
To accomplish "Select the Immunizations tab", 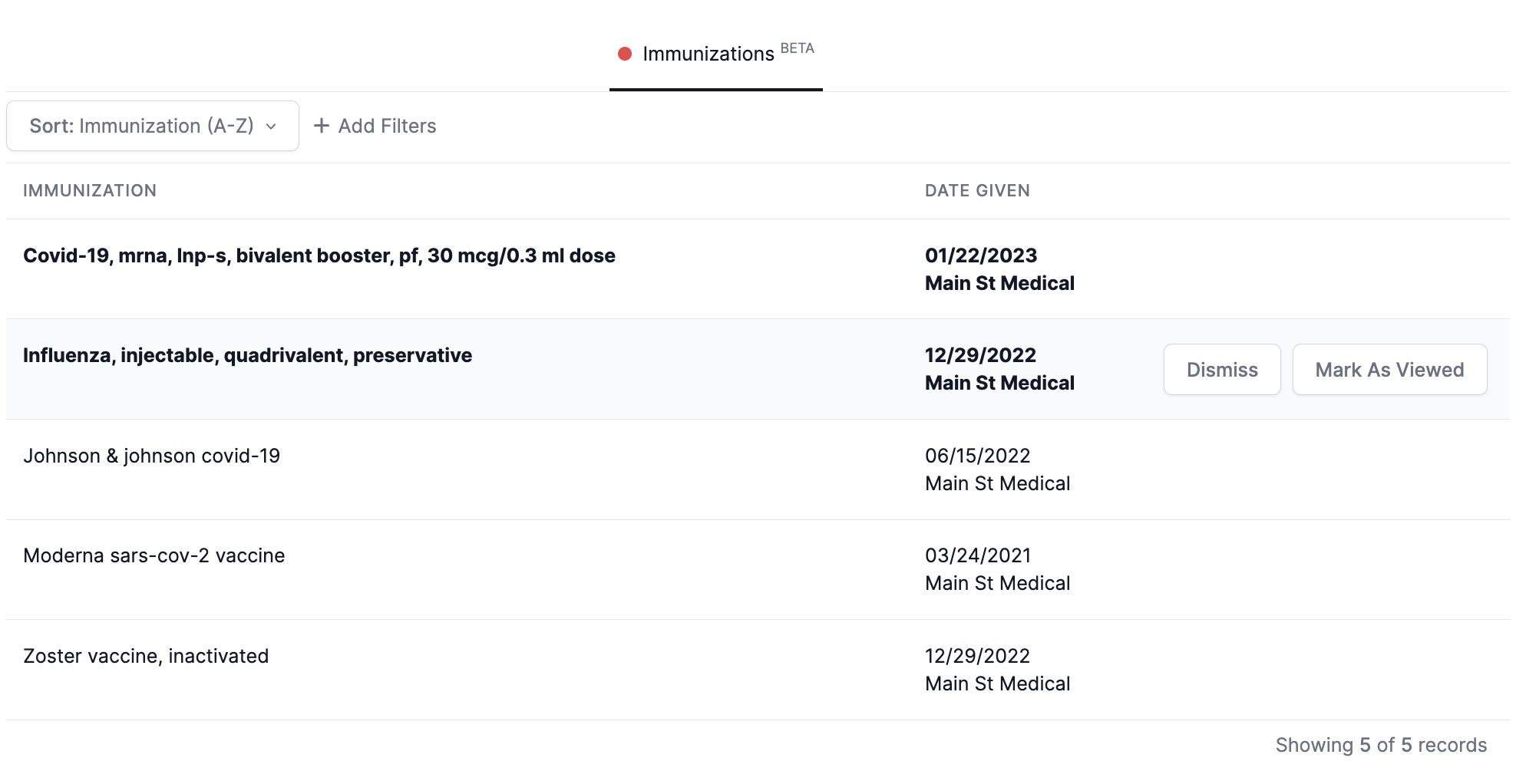I will tap(708, 54).
